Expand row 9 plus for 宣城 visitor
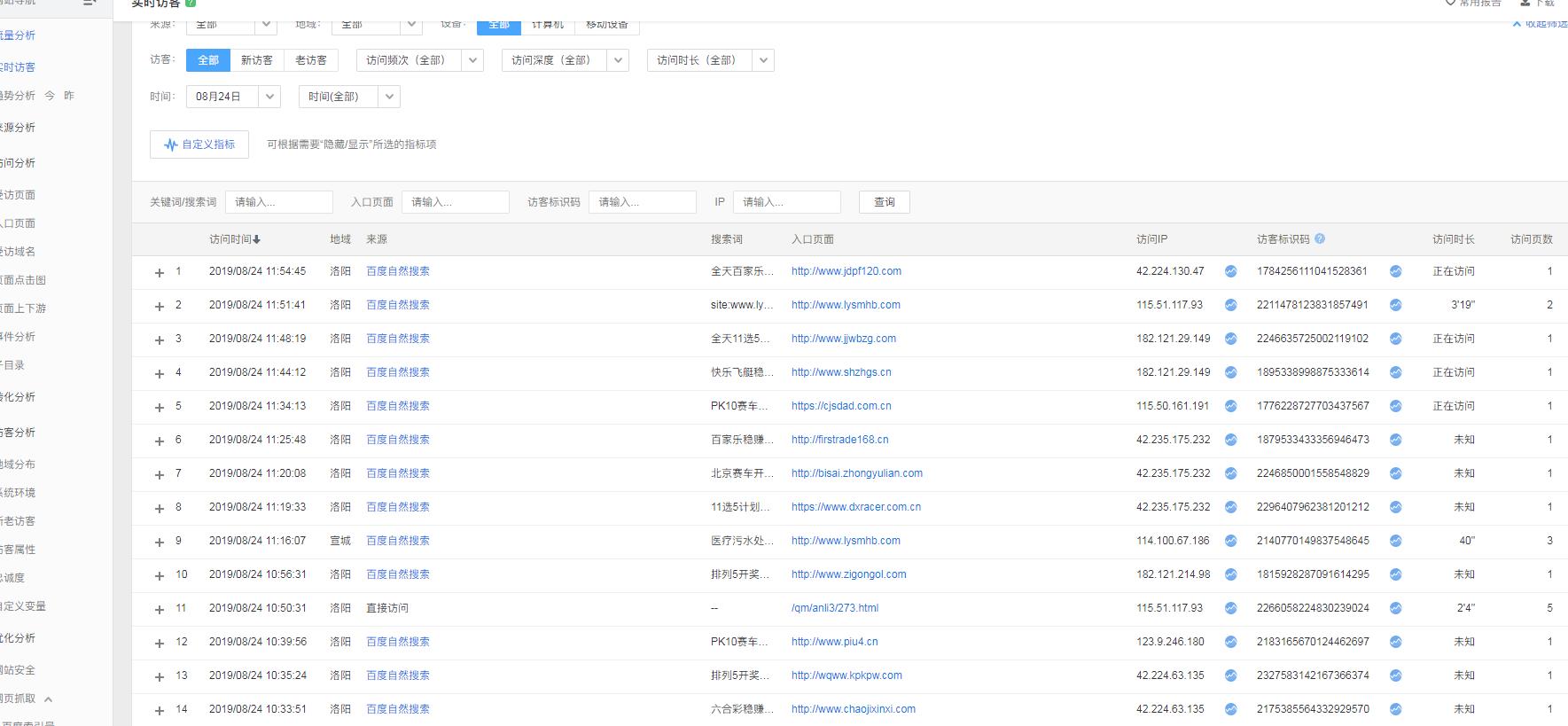Image resolution: width=1568 pixels, height=726 pixels. point(160,542)
